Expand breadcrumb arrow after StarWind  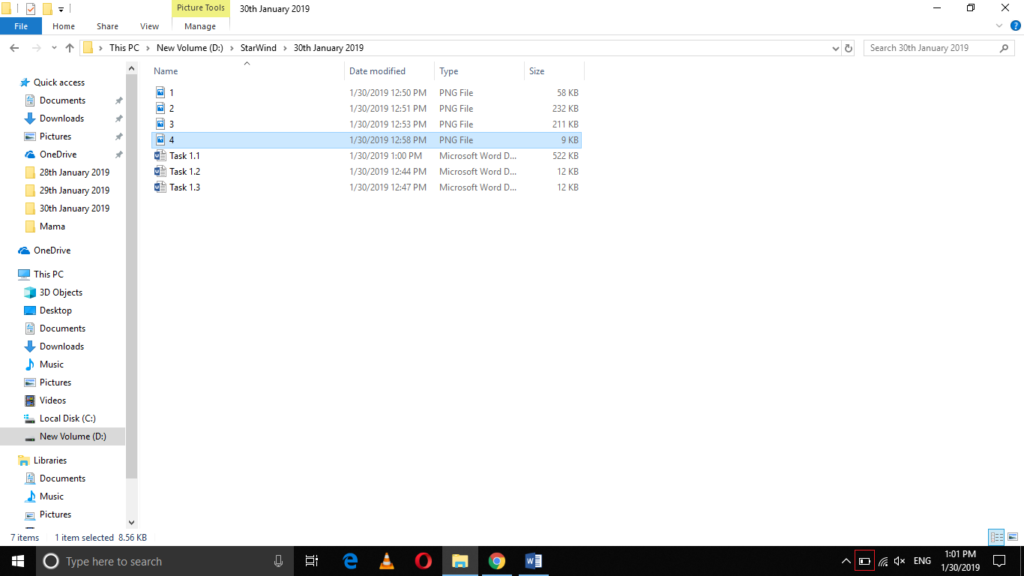tap(285, 48)
